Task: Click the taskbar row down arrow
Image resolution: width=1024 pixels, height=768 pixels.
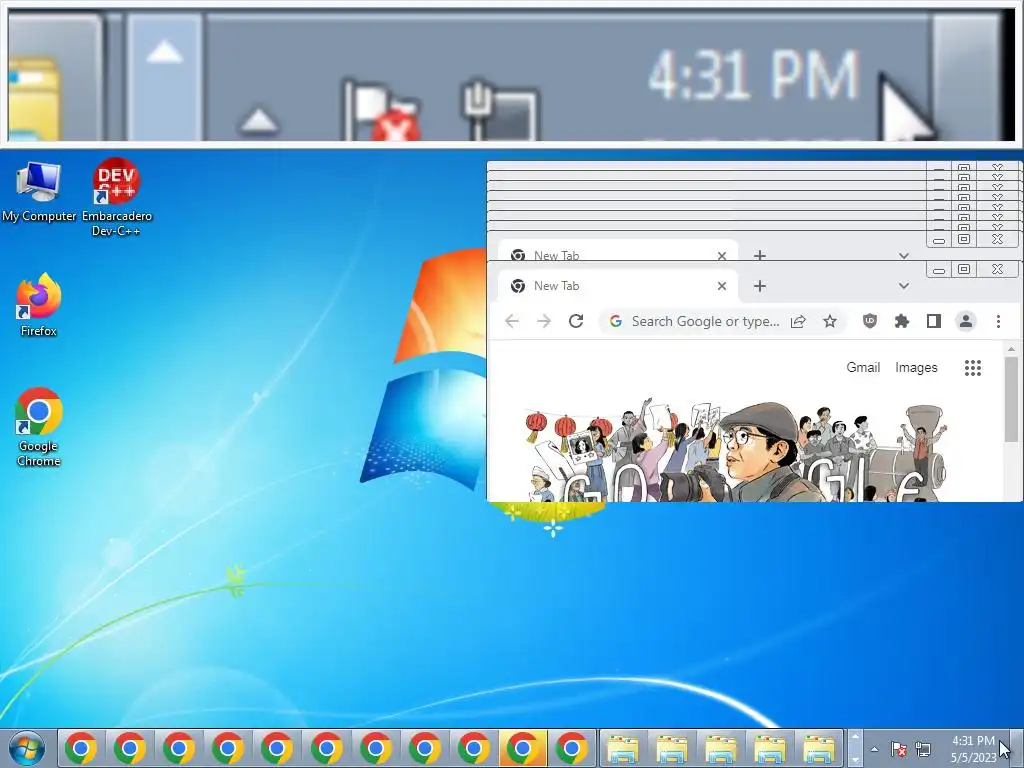Action: 854,758
